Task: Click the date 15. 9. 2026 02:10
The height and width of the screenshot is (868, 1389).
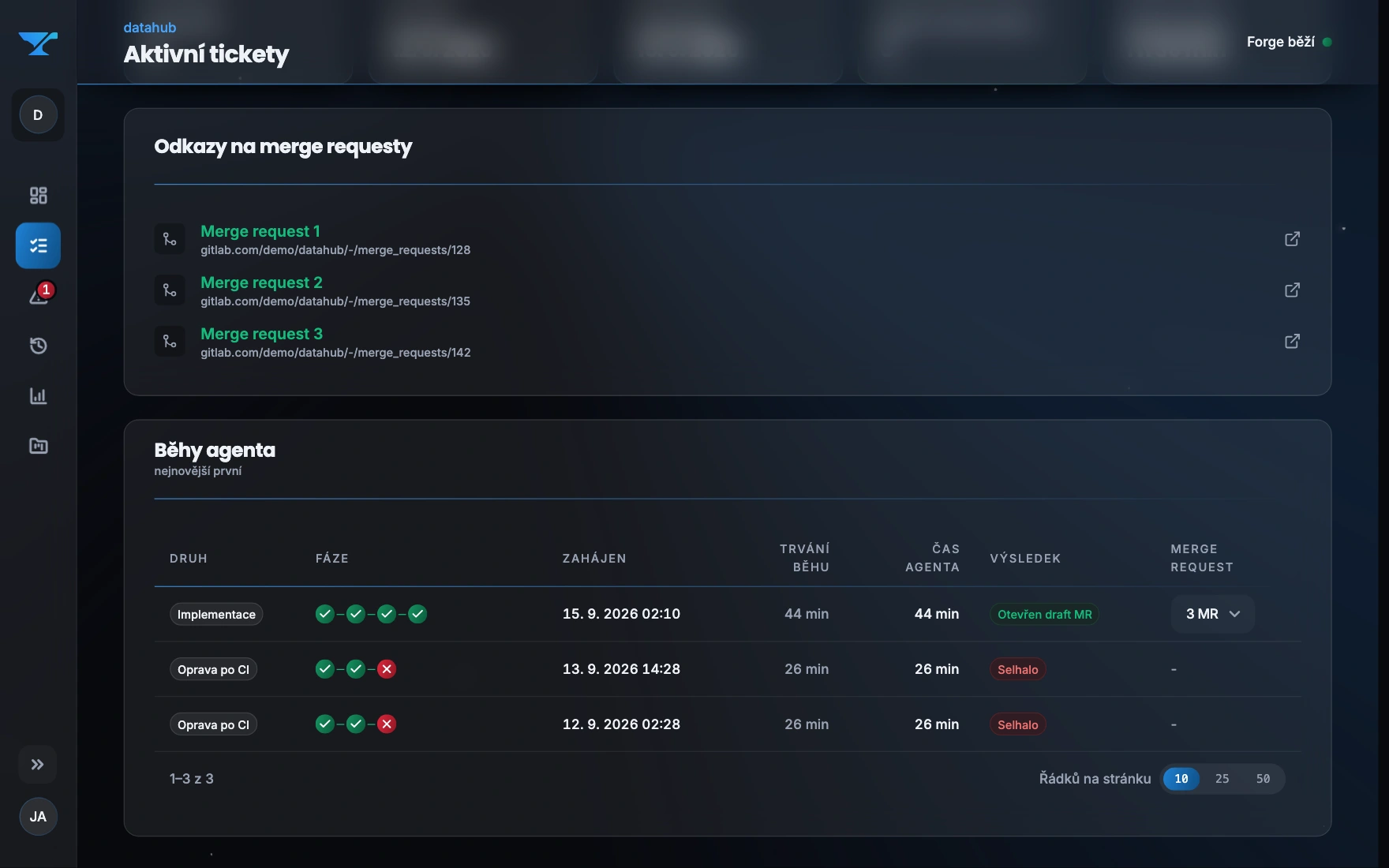Action: point(621,614)
